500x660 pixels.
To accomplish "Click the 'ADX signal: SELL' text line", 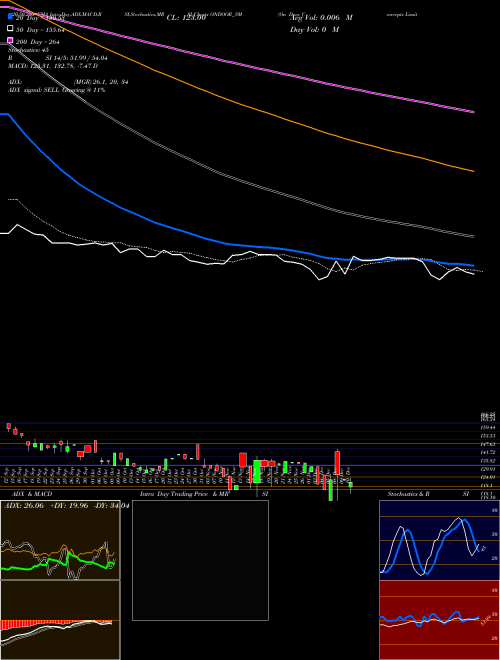I will [56, 90].
